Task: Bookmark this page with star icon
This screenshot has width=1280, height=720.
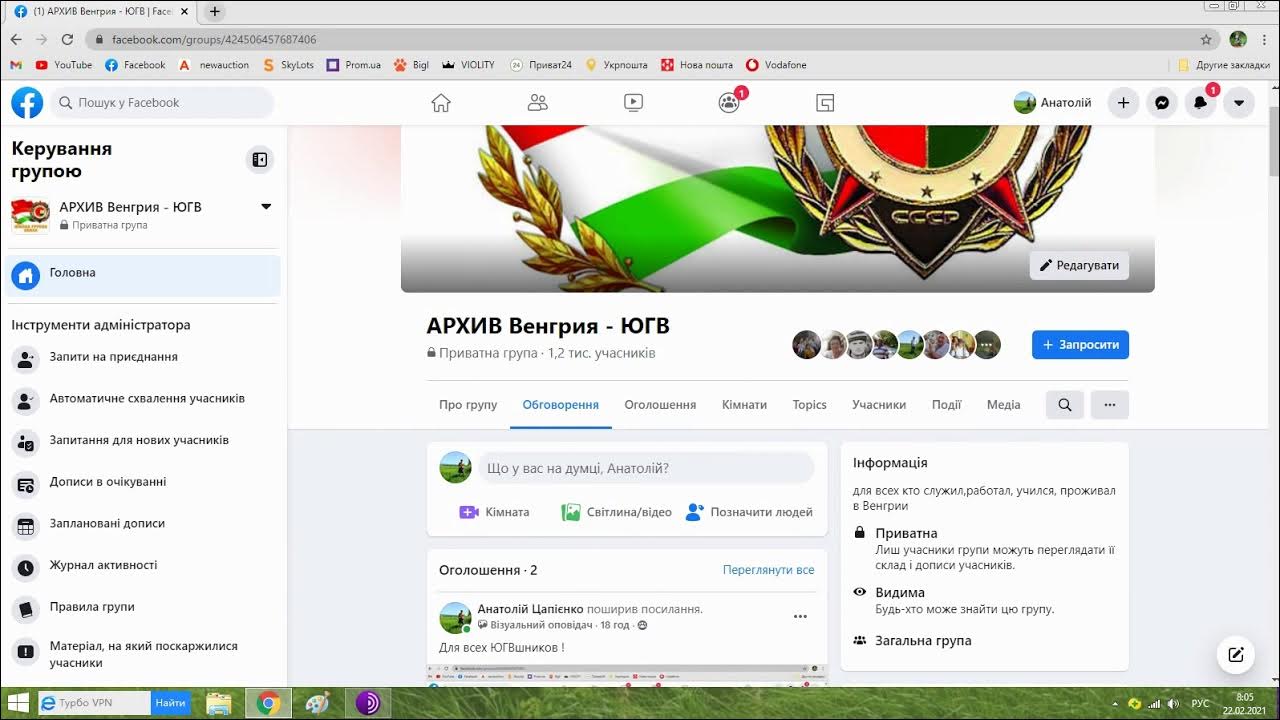Action: tap(1206, 39)
